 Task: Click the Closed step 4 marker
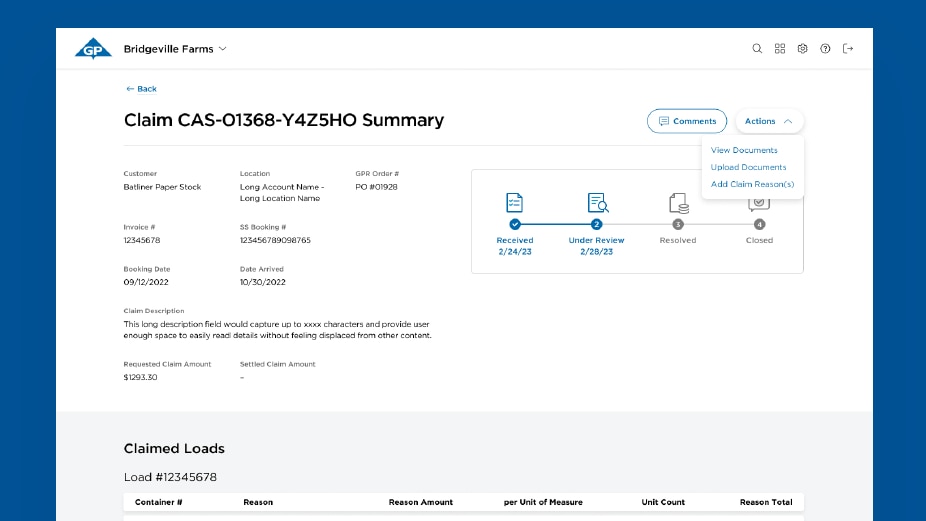(x=759, y=224)
